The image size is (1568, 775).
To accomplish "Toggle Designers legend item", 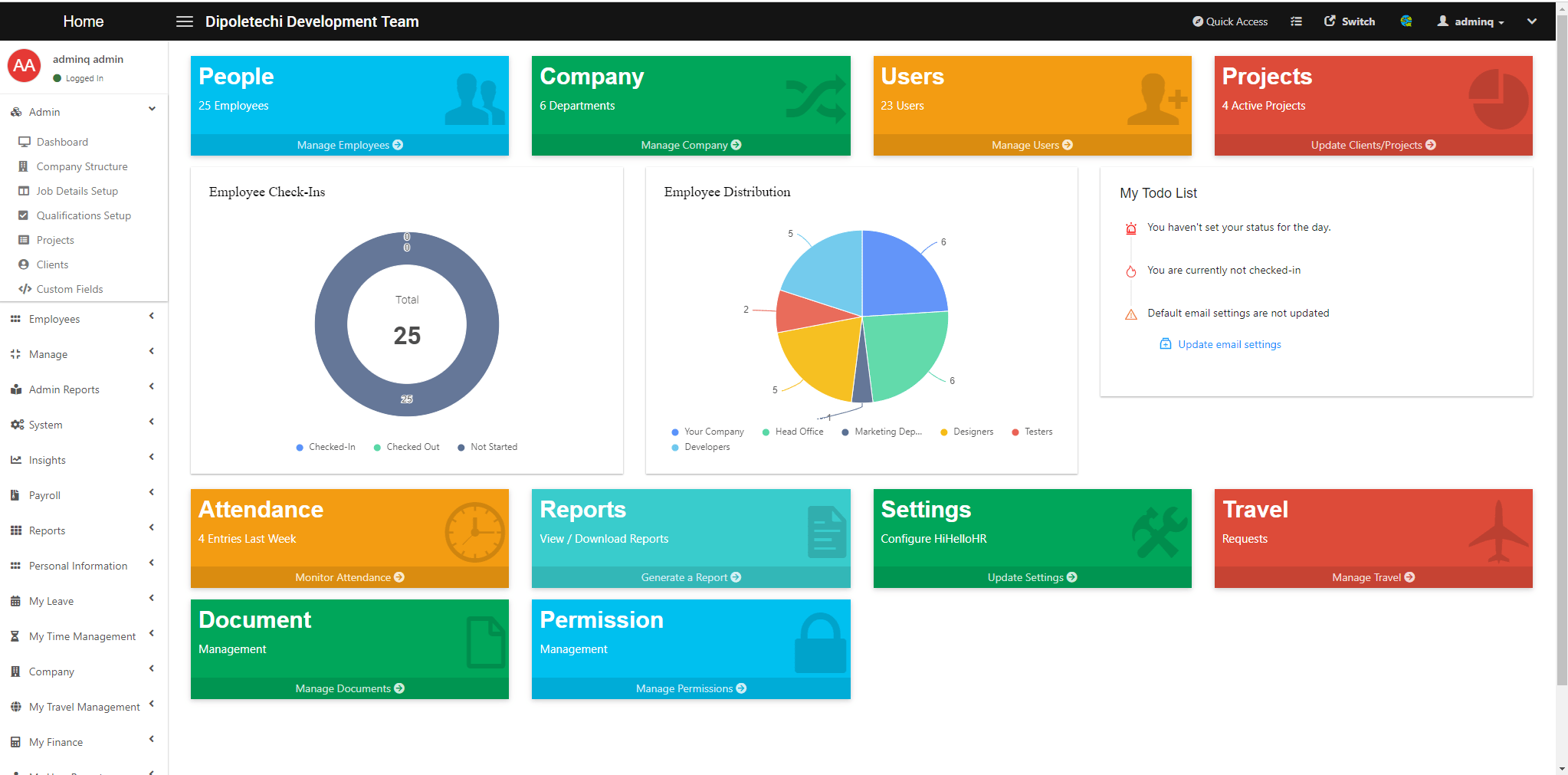I will (966, 432).
